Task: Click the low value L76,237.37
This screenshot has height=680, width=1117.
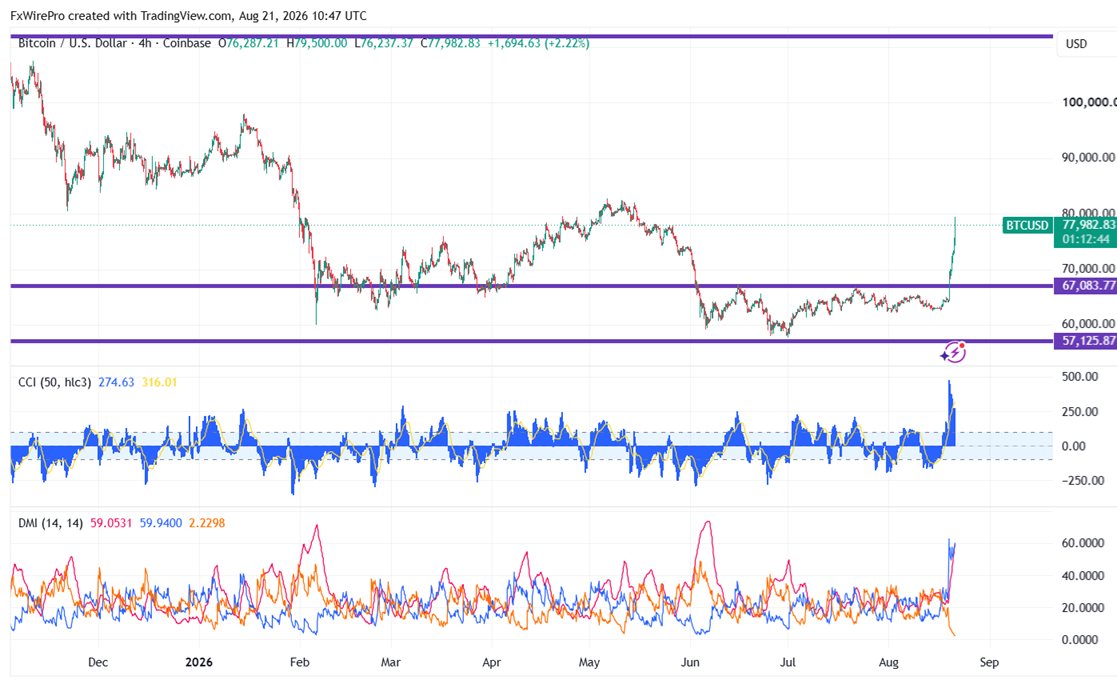Action: tap(383, 43)
